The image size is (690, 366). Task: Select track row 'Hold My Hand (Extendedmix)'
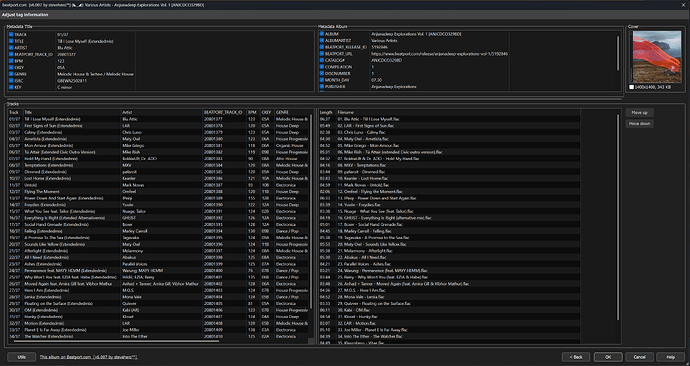coord(158,159)
